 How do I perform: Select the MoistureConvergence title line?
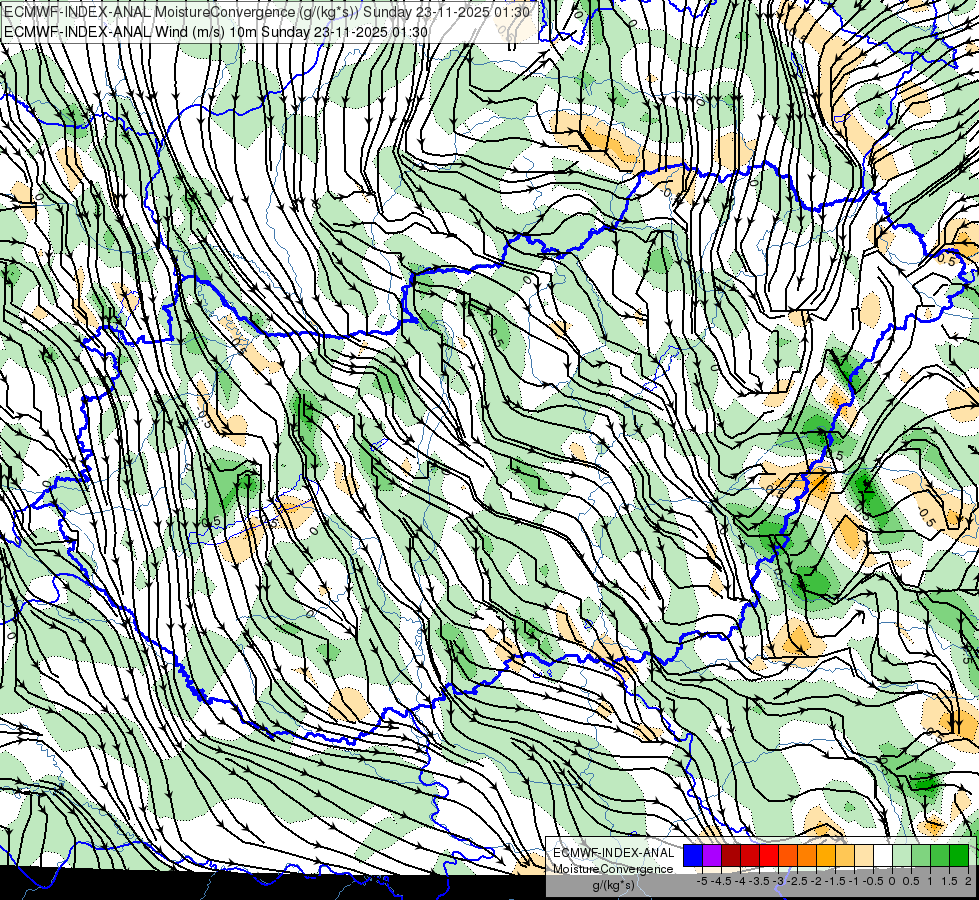267,12
